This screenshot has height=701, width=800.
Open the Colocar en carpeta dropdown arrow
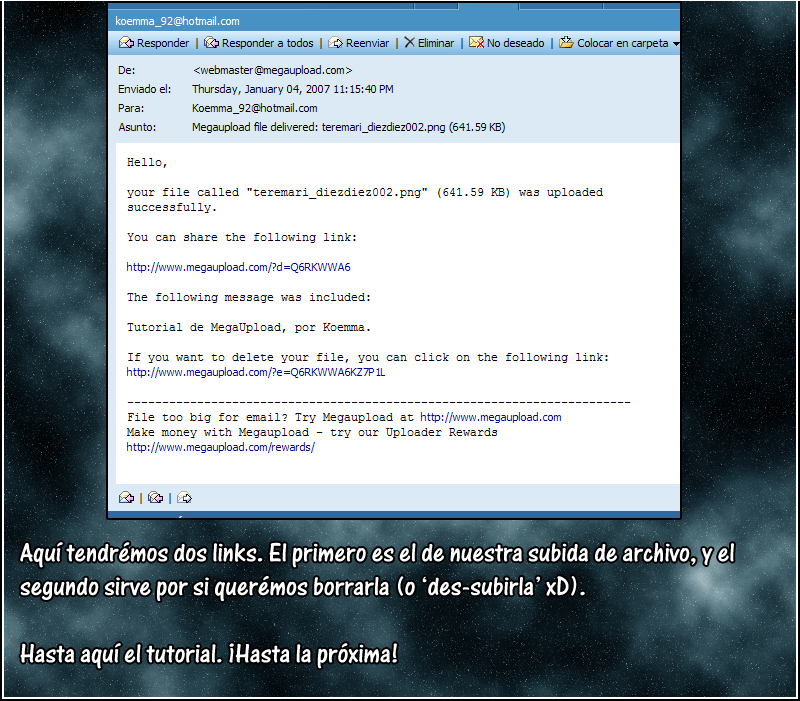pyautogui.click(x=676, y=44)
